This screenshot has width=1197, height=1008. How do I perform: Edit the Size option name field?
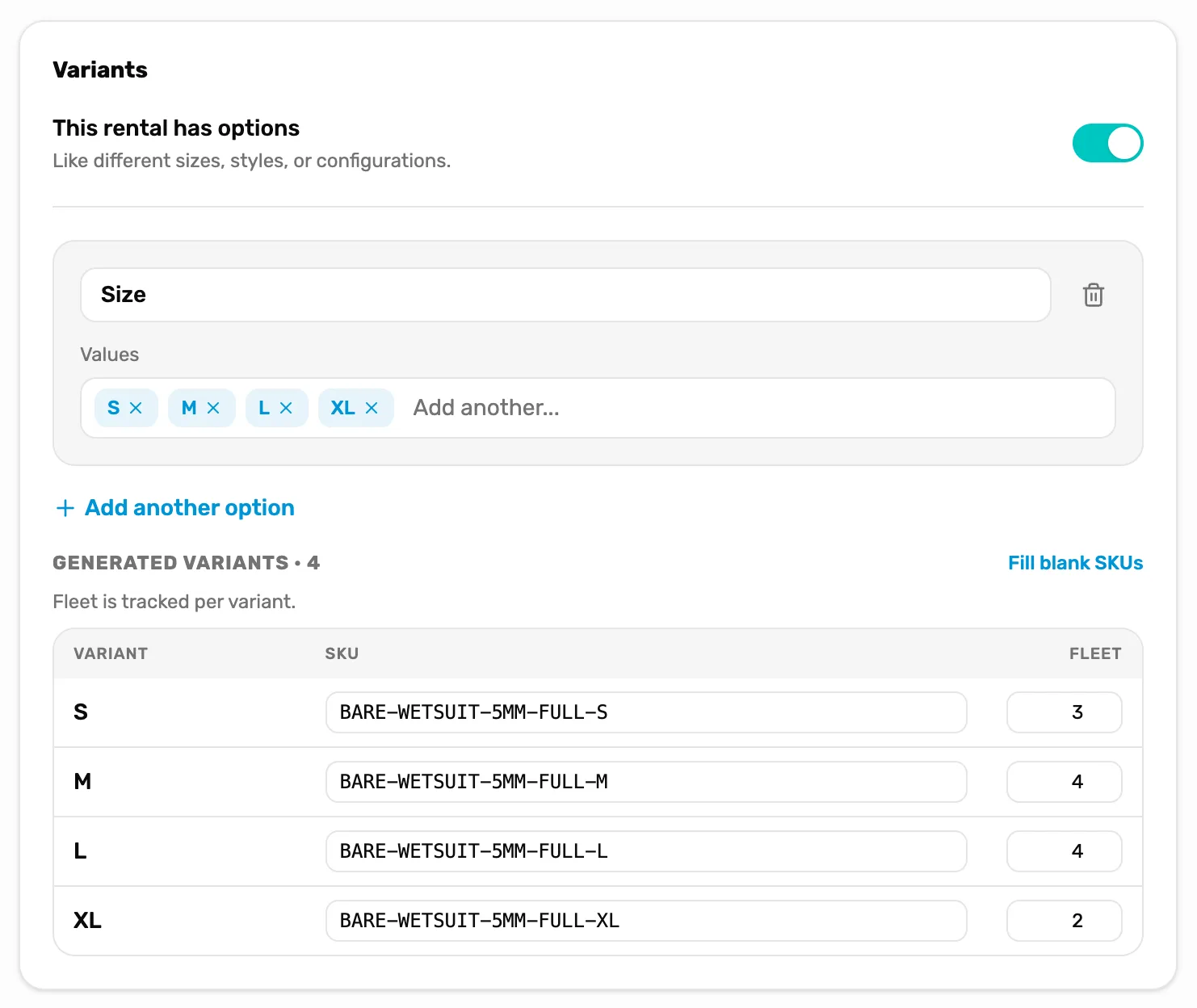[565, 295]
